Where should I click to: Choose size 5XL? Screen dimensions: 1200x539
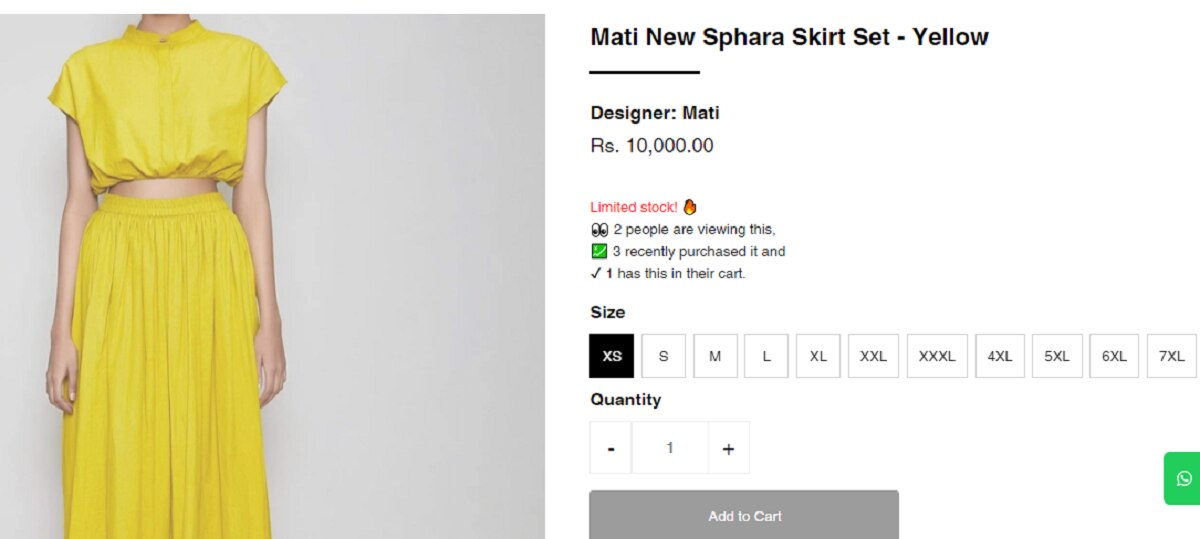coord(1057,356)
